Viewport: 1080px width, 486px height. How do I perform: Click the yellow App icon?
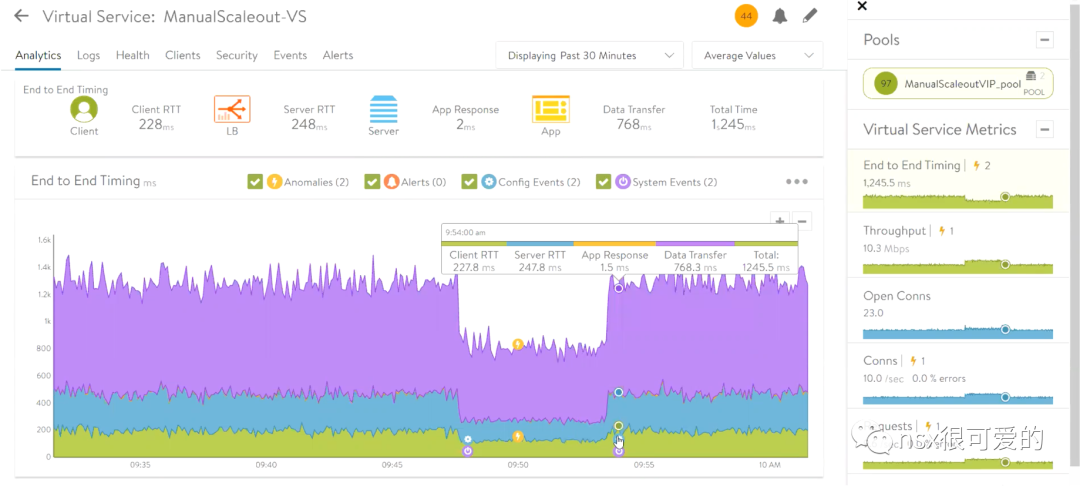(x=550, y=109)
